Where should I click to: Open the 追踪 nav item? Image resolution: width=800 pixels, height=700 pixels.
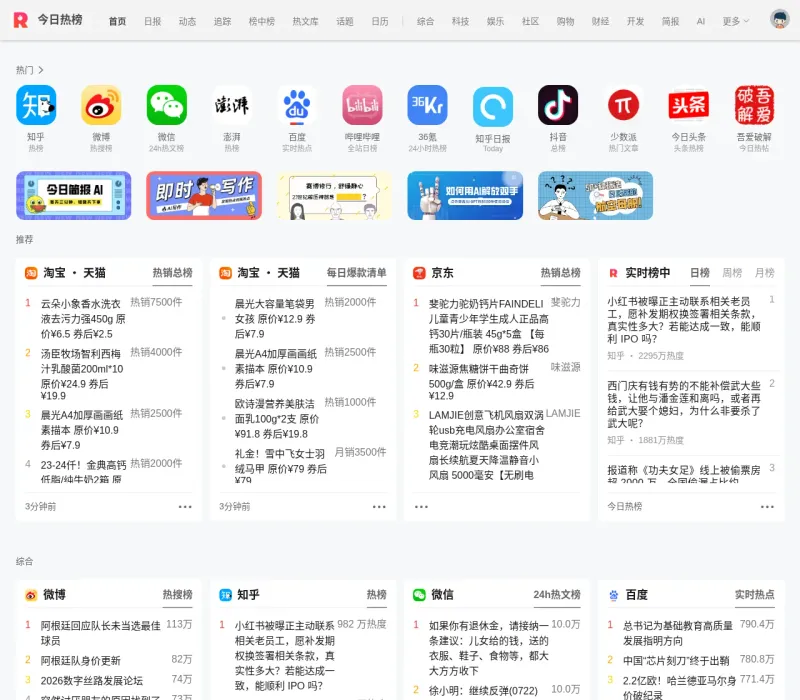pos(222,21)
